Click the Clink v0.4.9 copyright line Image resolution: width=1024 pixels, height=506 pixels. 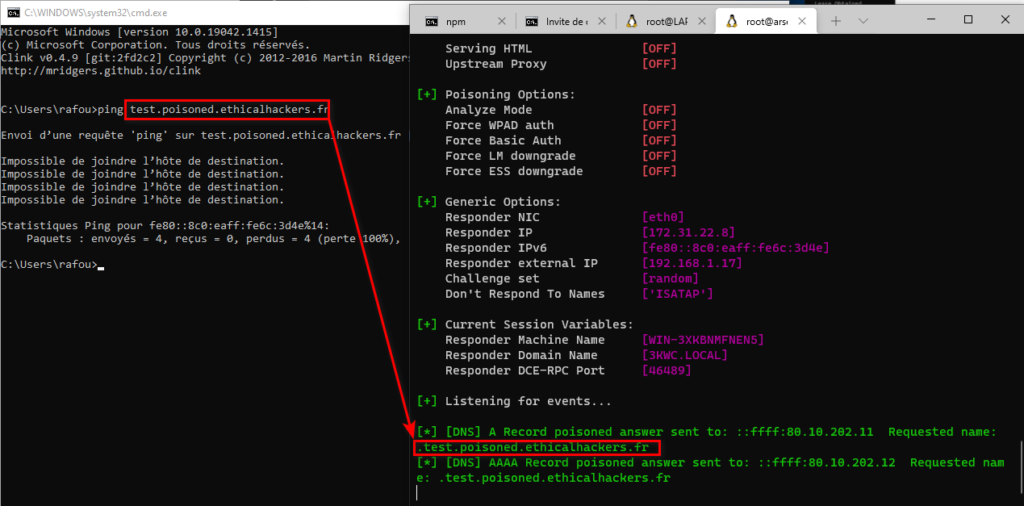tap(204, 58)
